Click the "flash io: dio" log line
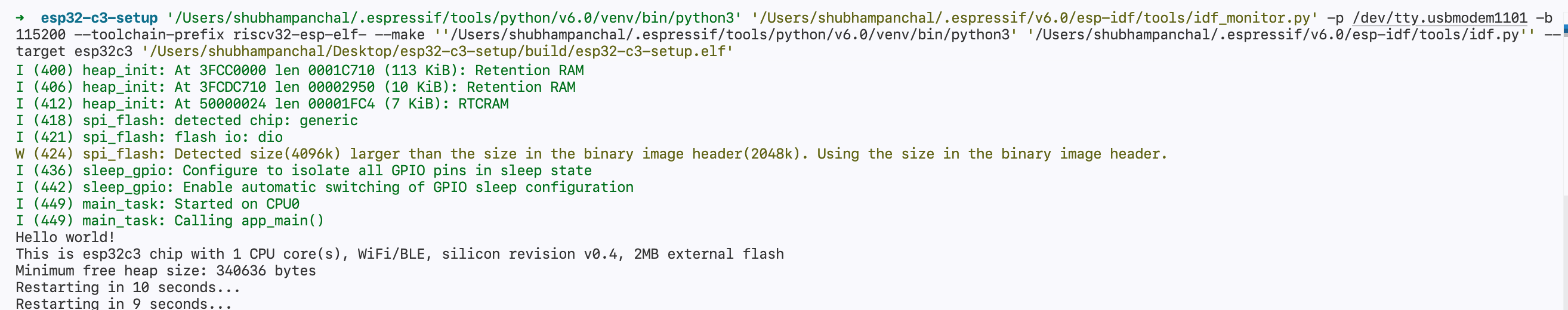The height and width of the screenshot is (310, 1568). tap(149, 137)
